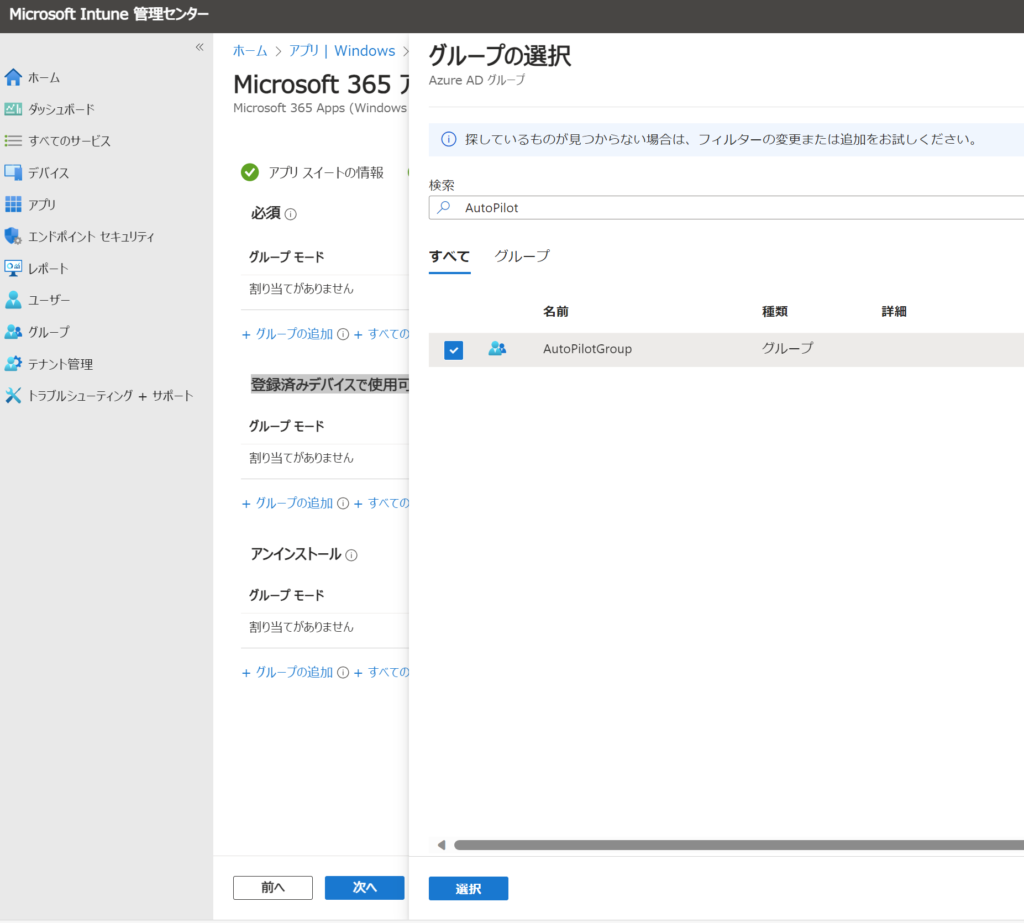Screen dimensions: 1024x923
Task: Click the アプリ | Windows breadcrumb link
Action: [x=342, y=51]
